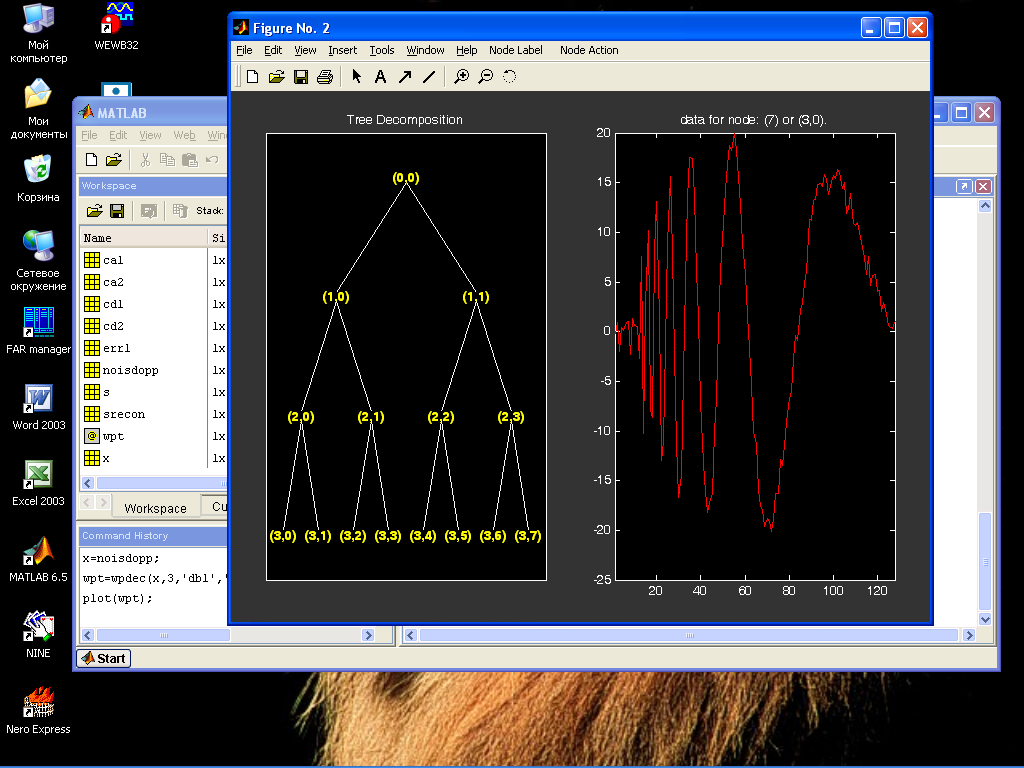Save workspace icon in Workspace panel toolbar
1024x768 pixels.
(117, 210)
